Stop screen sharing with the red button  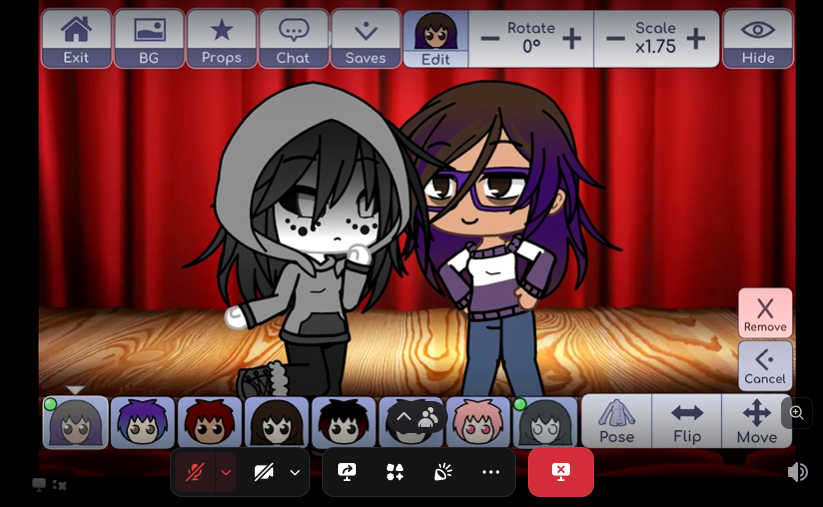click(x=561, y=472)
